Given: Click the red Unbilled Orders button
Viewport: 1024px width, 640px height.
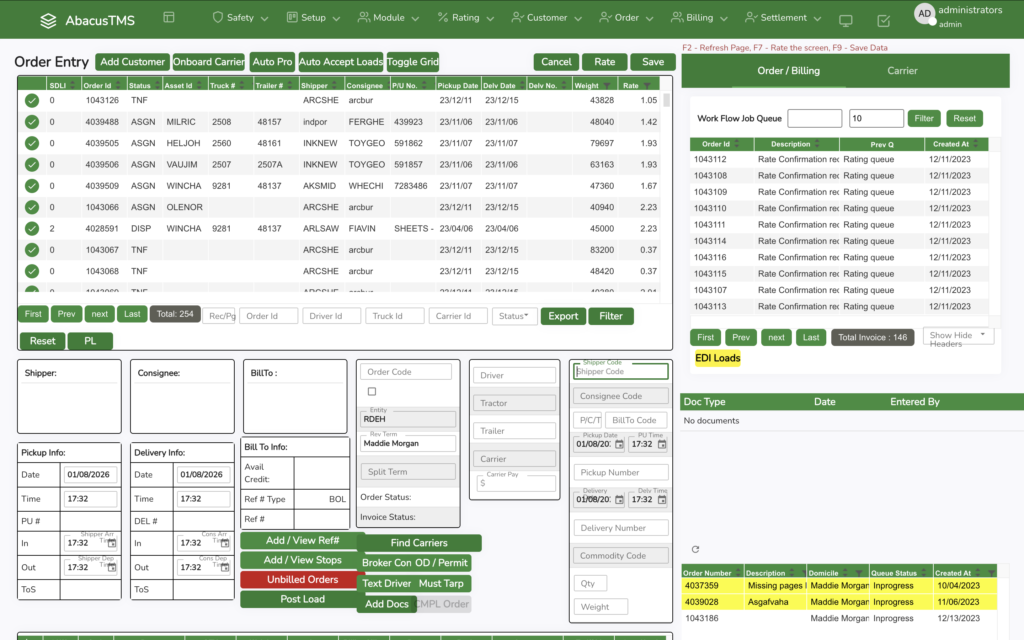Looking at the screenshot, I should tap(302, 580).
